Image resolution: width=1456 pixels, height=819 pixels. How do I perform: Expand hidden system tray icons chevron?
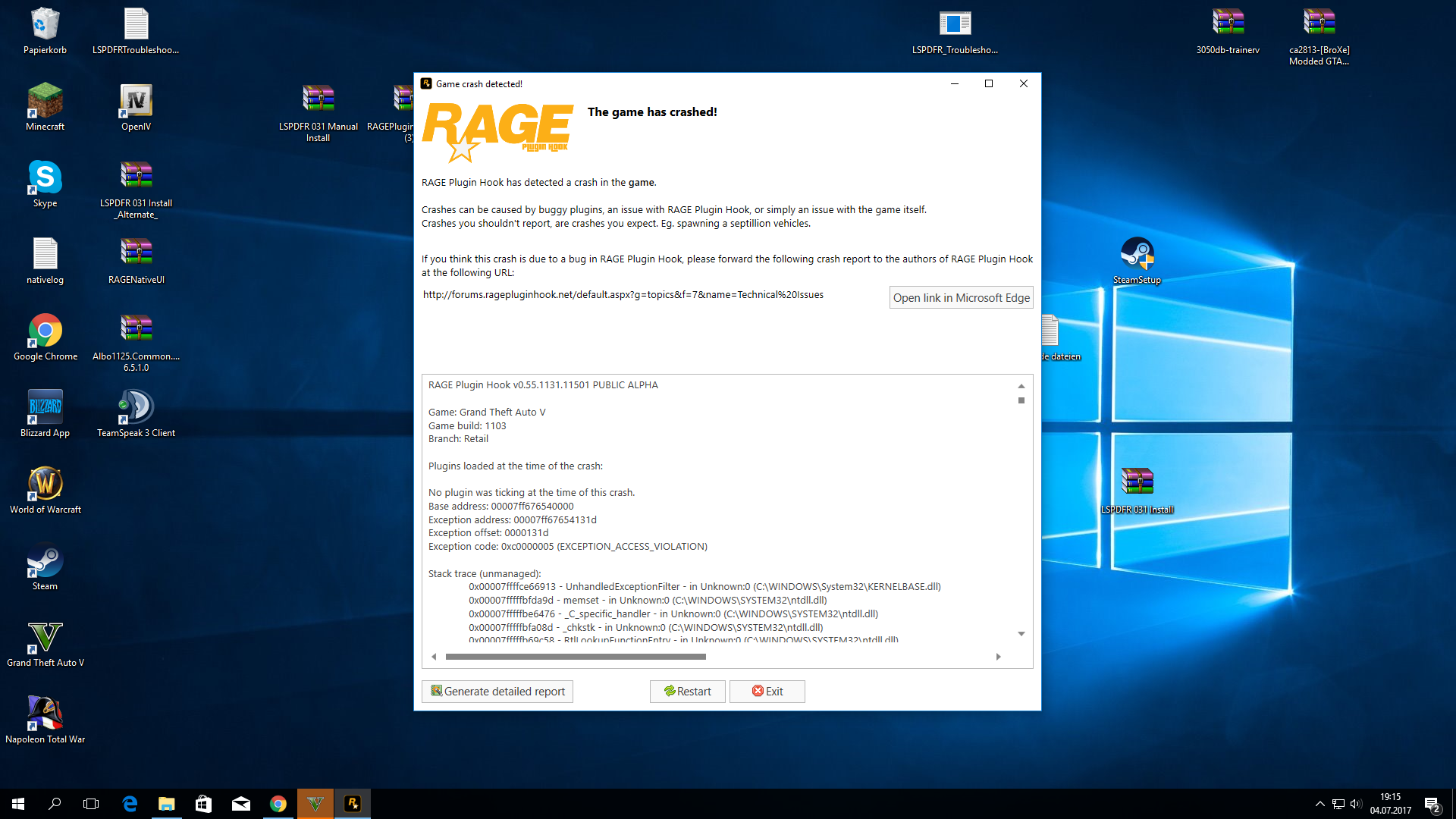(x=1319, y=804)
